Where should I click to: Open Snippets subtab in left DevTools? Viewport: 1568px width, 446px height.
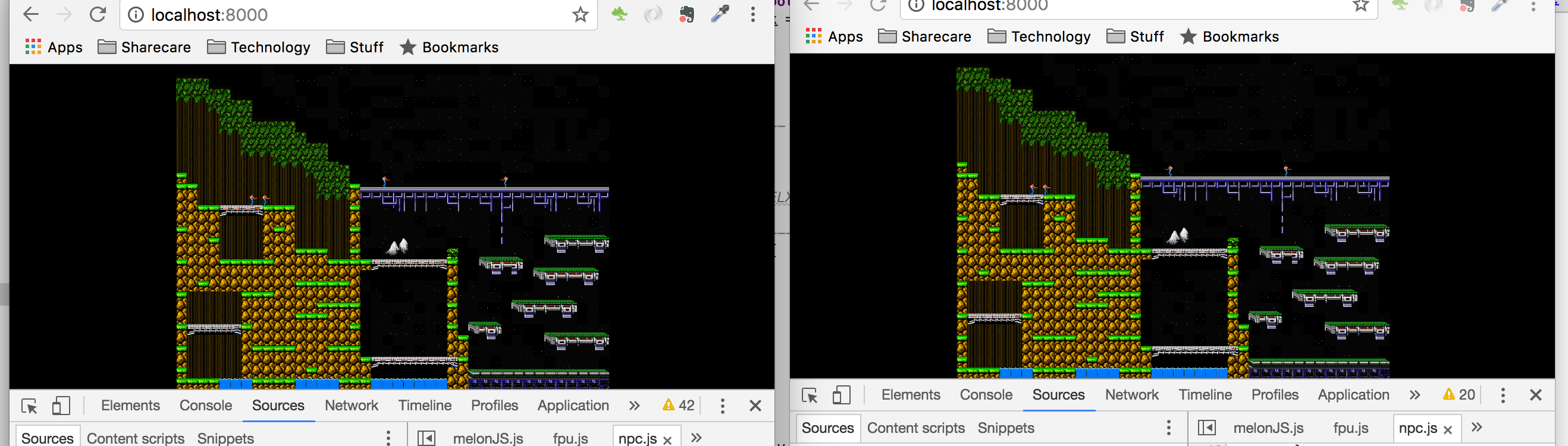point(225,438)
